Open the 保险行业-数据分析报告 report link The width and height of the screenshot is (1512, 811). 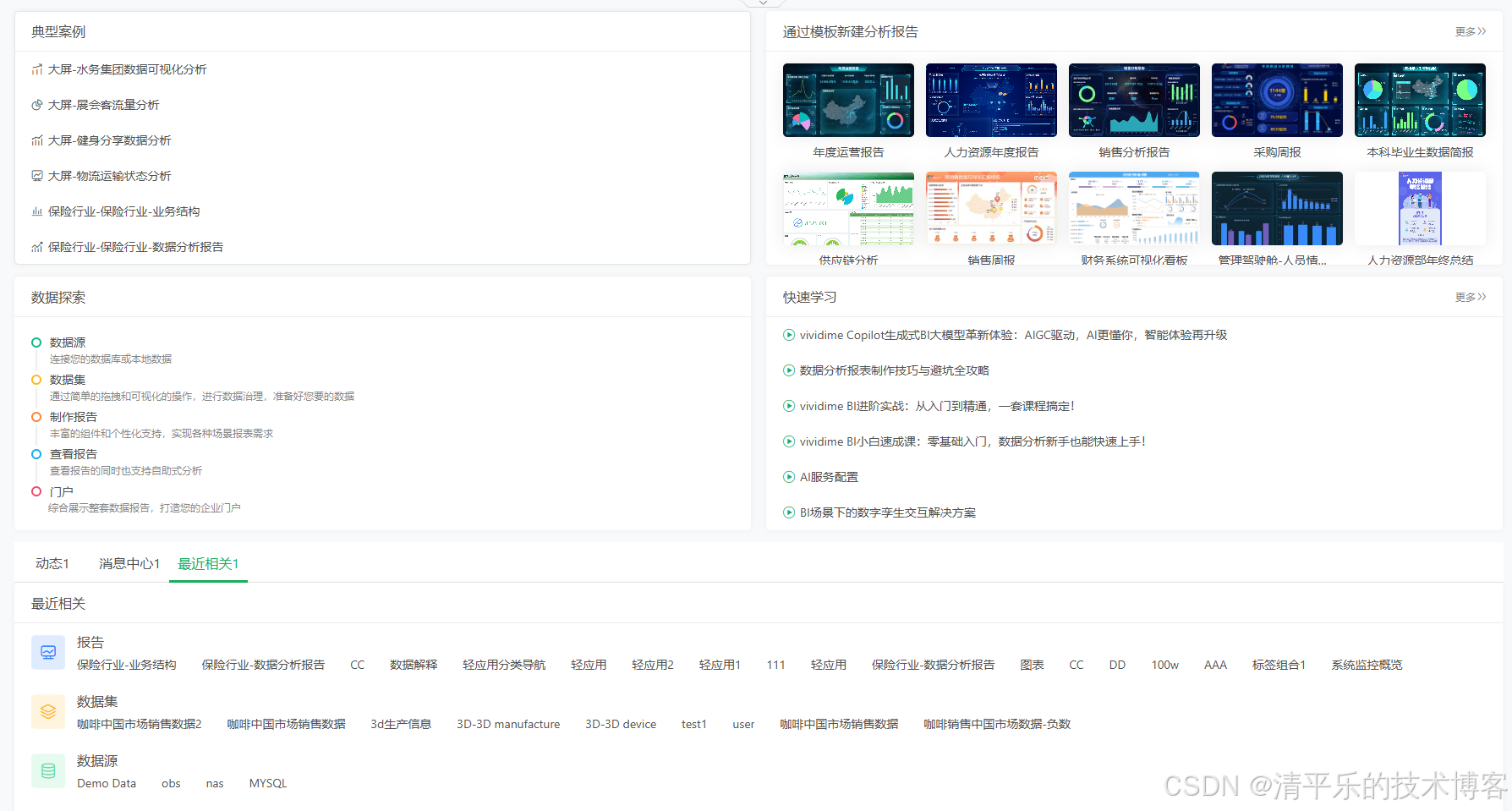click(x=263, y=665)
